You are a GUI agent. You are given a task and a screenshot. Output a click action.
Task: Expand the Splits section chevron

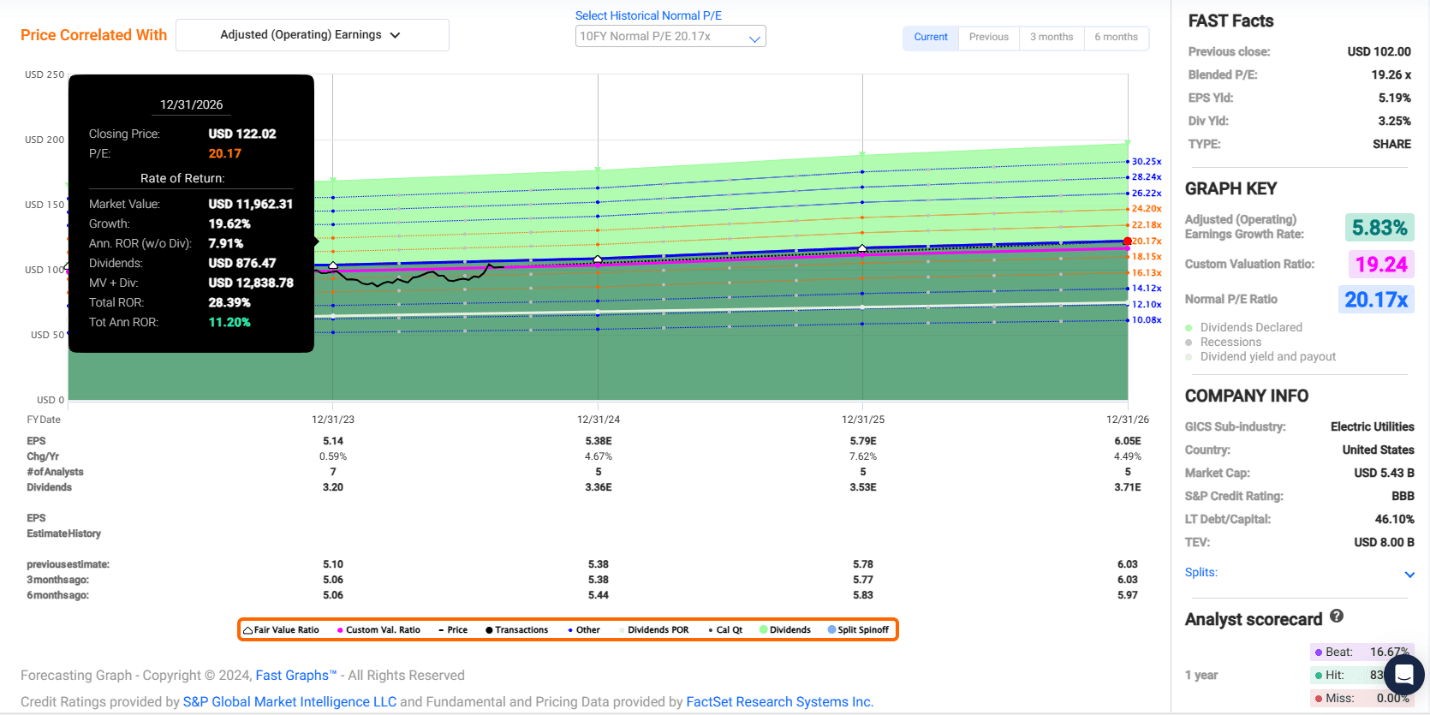tap(1409, 574)
